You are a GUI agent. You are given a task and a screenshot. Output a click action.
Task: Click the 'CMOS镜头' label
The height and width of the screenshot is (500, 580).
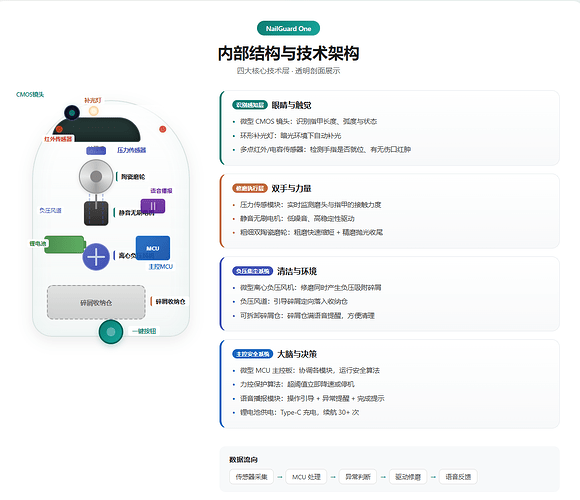click(x=30, y=95)
